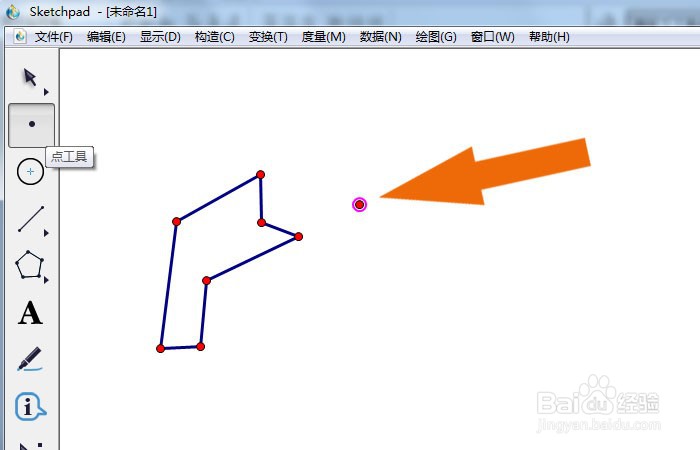700x450 pixels.
Task: Open the 帮助(H) menu
Action: (x=550, y=37)
